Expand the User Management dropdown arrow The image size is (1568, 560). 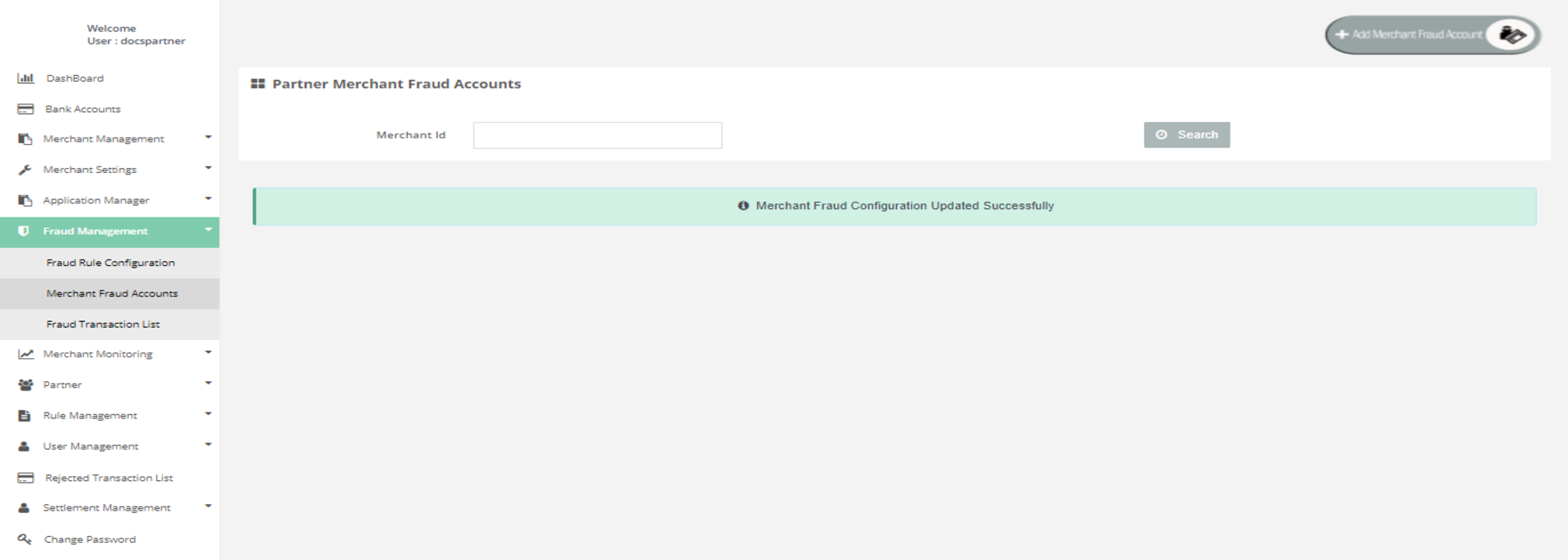coord(208,445)
